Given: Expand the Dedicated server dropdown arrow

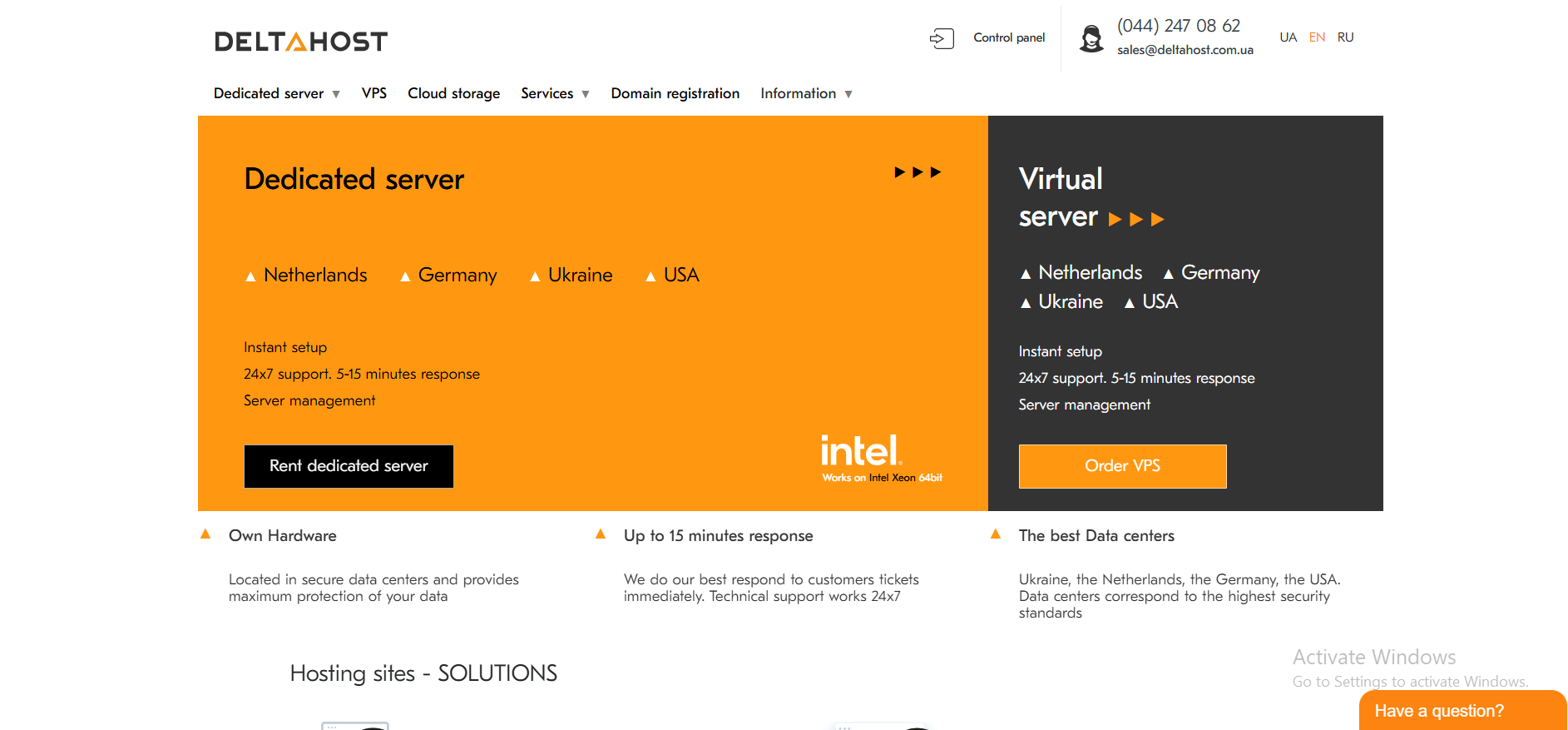Looking at the screenshot, I should coord(336,95).
